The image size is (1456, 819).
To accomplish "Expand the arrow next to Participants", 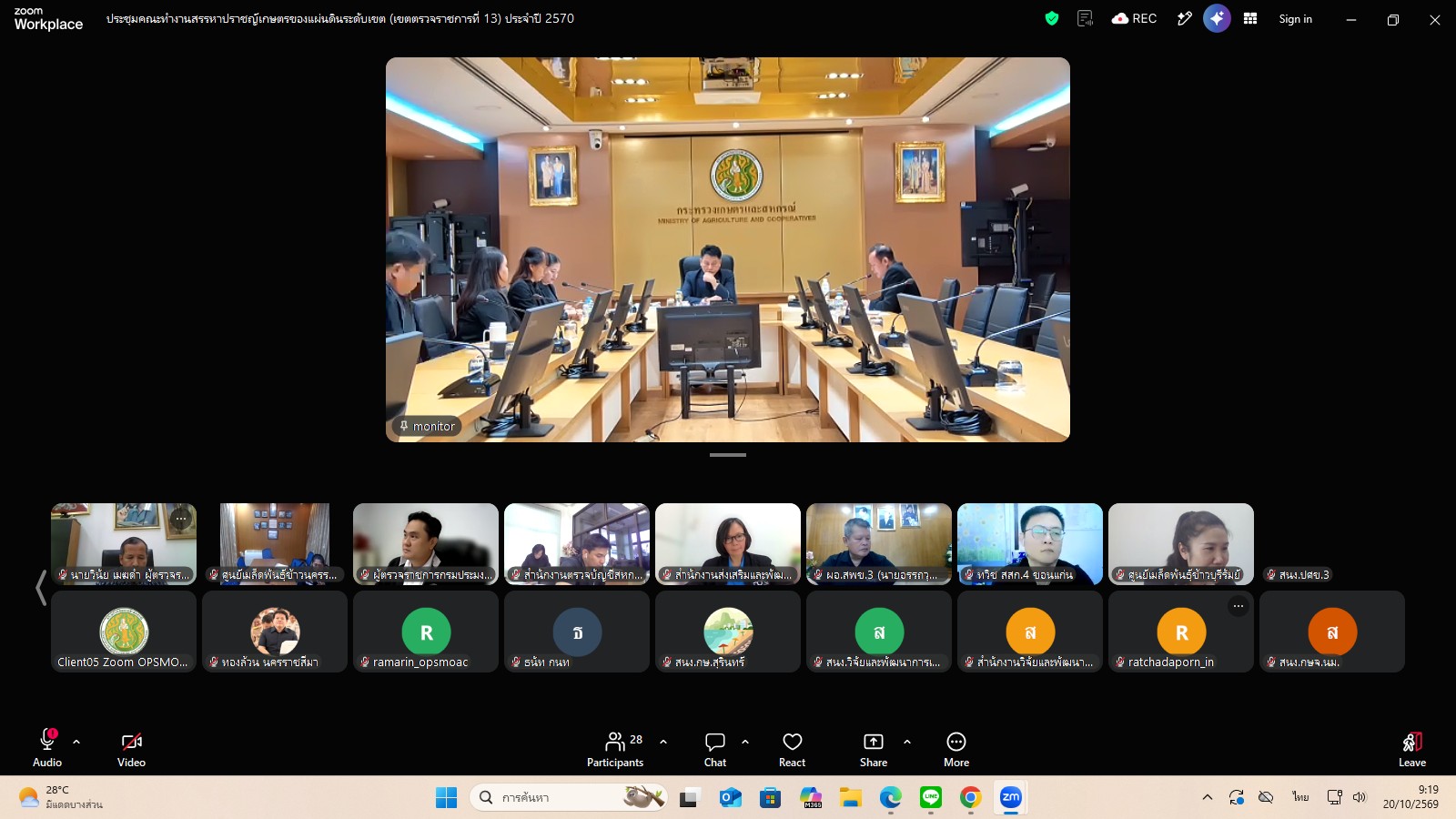I will tap(663, 742).
